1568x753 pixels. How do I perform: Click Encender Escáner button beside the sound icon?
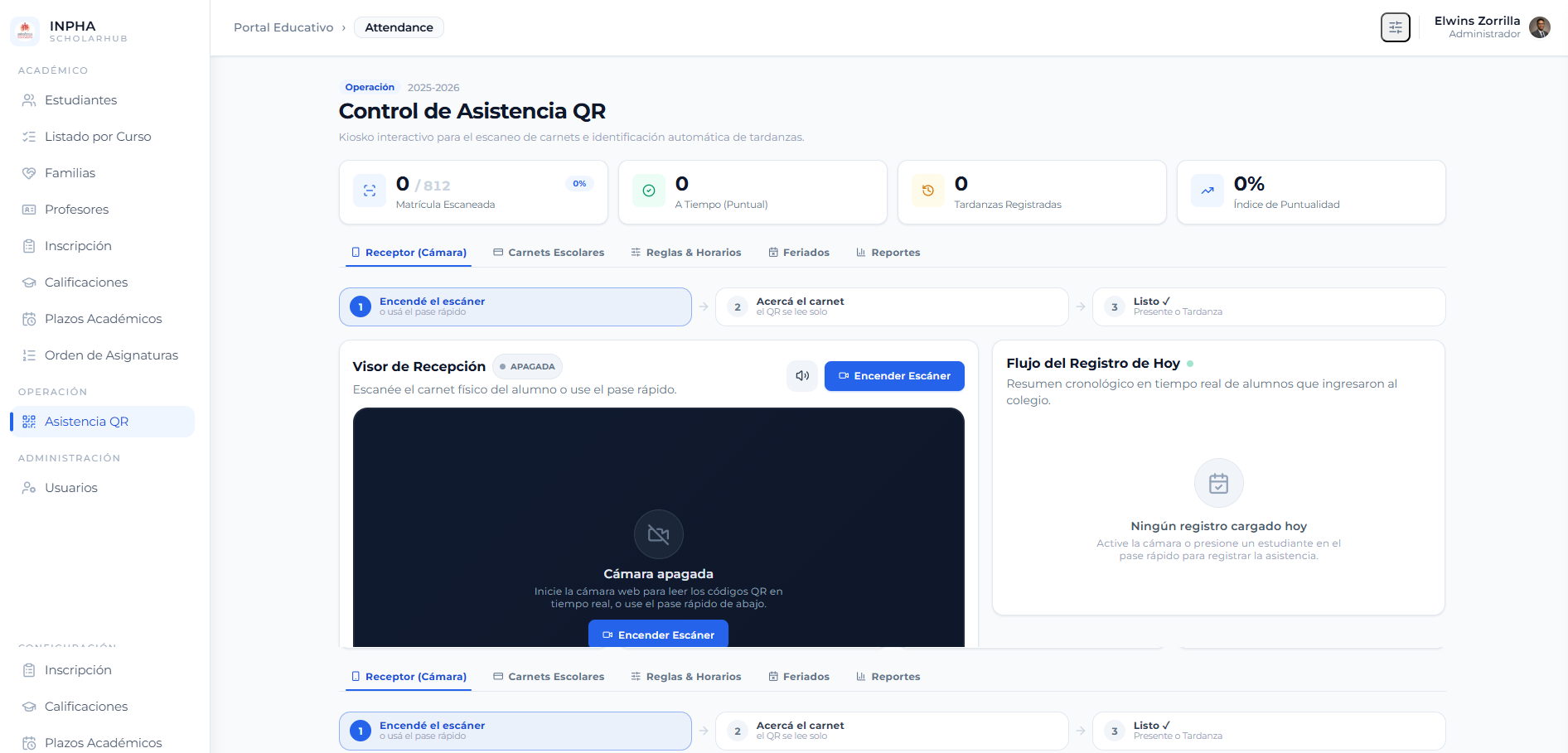click(894, 376)
